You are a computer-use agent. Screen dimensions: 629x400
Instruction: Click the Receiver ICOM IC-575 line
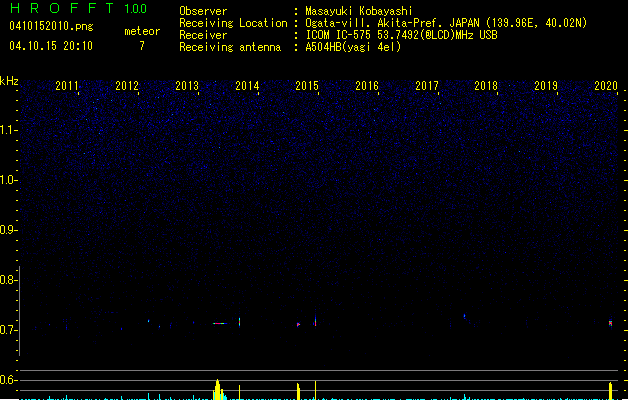401,35
